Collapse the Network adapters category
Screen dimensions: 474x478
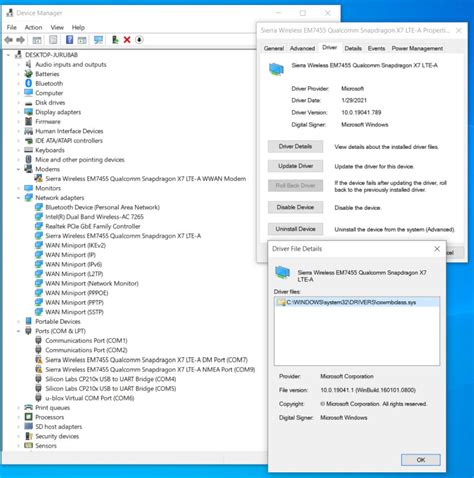click(x=19, y=198)
